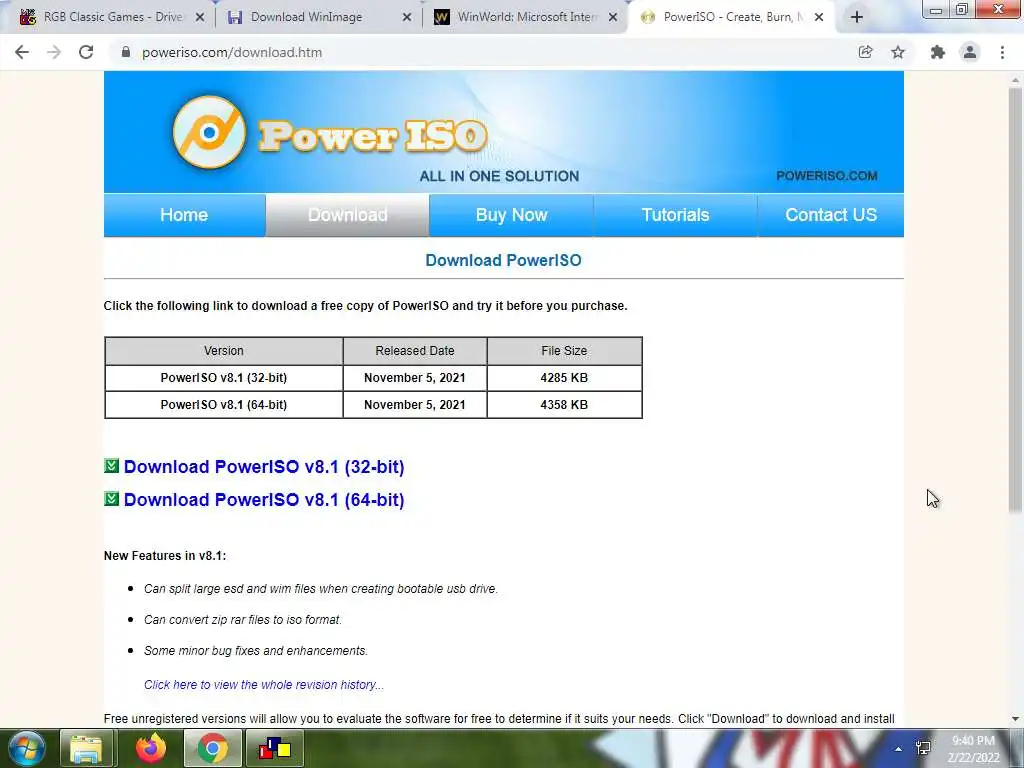This screenshot has height=768, width=1024.
Task: Click the File Size column header
Action: [x=564, y=351]
